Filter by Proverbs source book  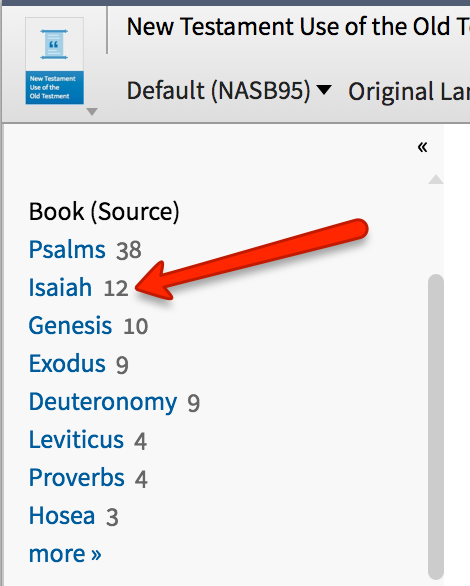77,478
